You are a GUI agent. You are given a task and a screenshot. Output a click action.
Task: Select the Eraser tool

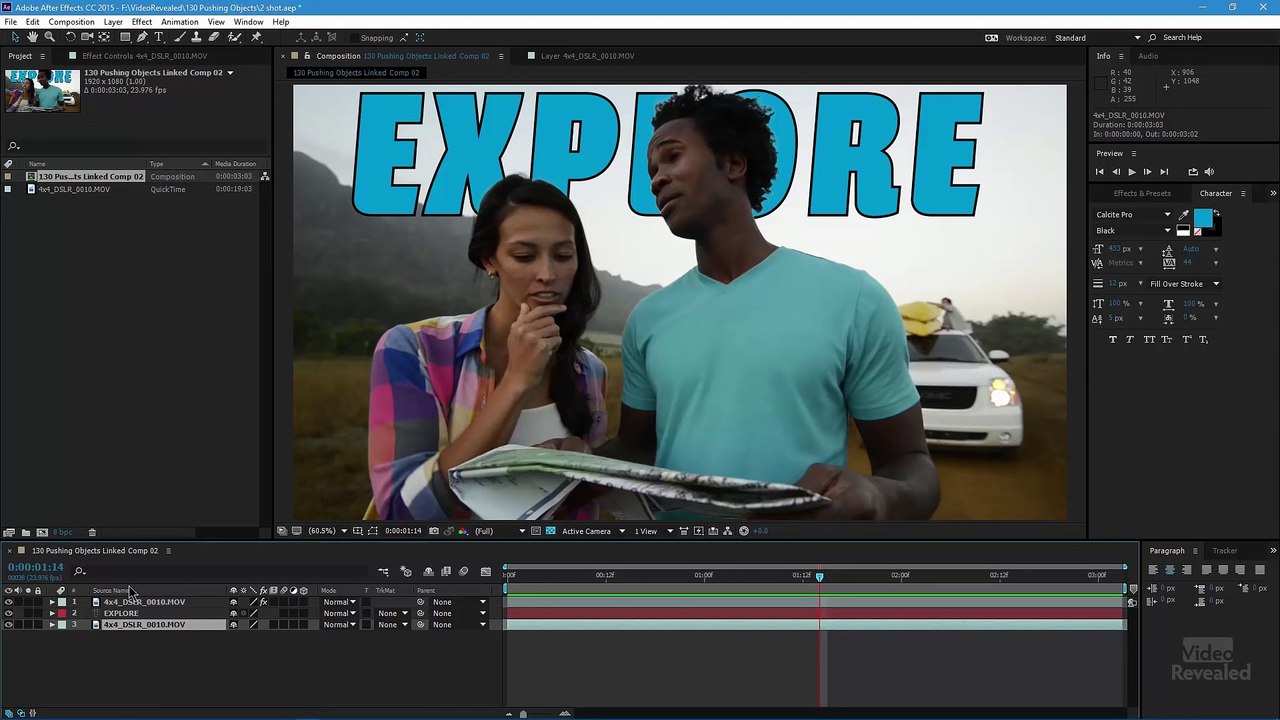click(213, 37)
